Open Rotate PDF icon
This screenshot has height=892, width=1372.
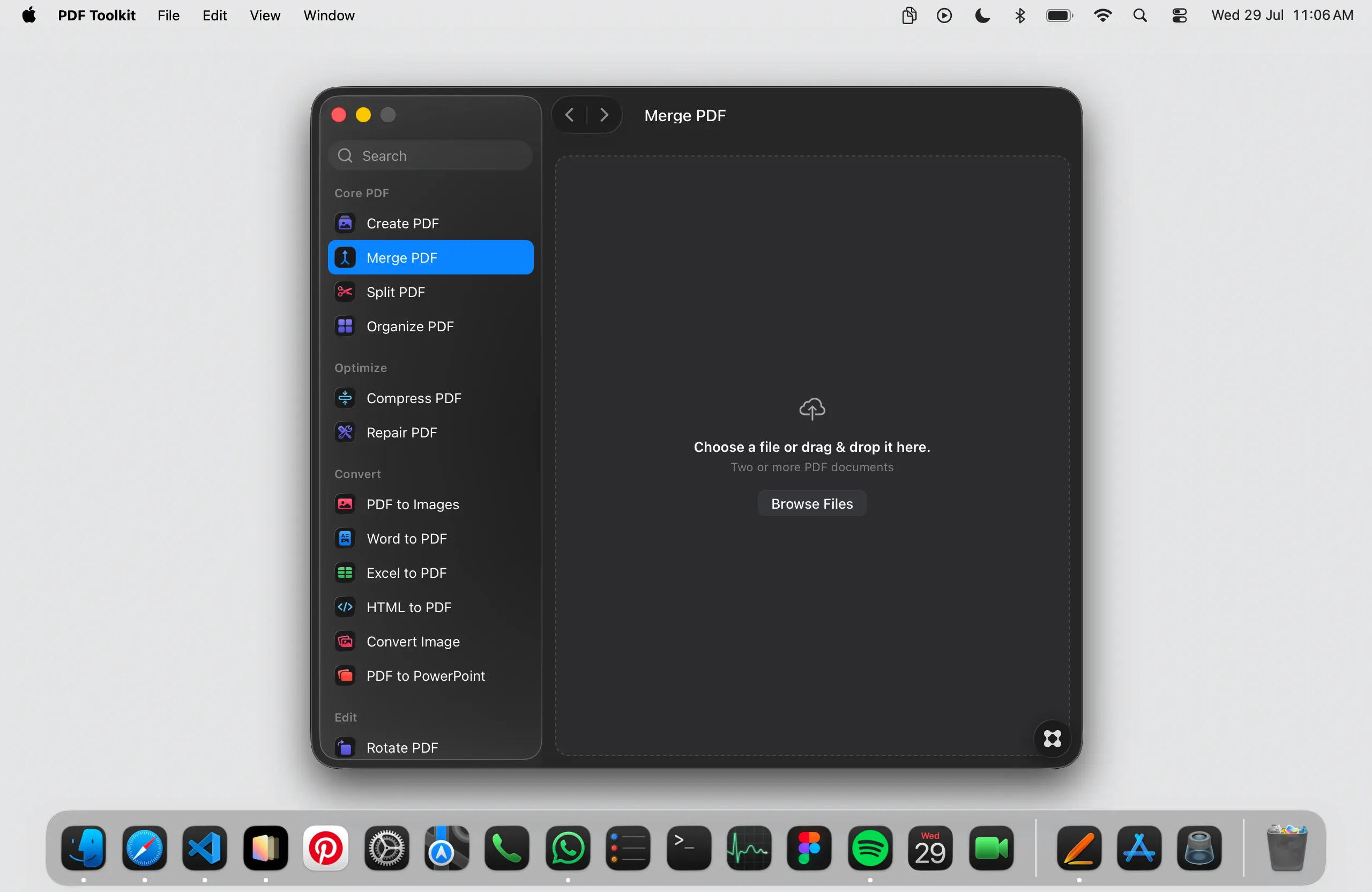point(345,747)
